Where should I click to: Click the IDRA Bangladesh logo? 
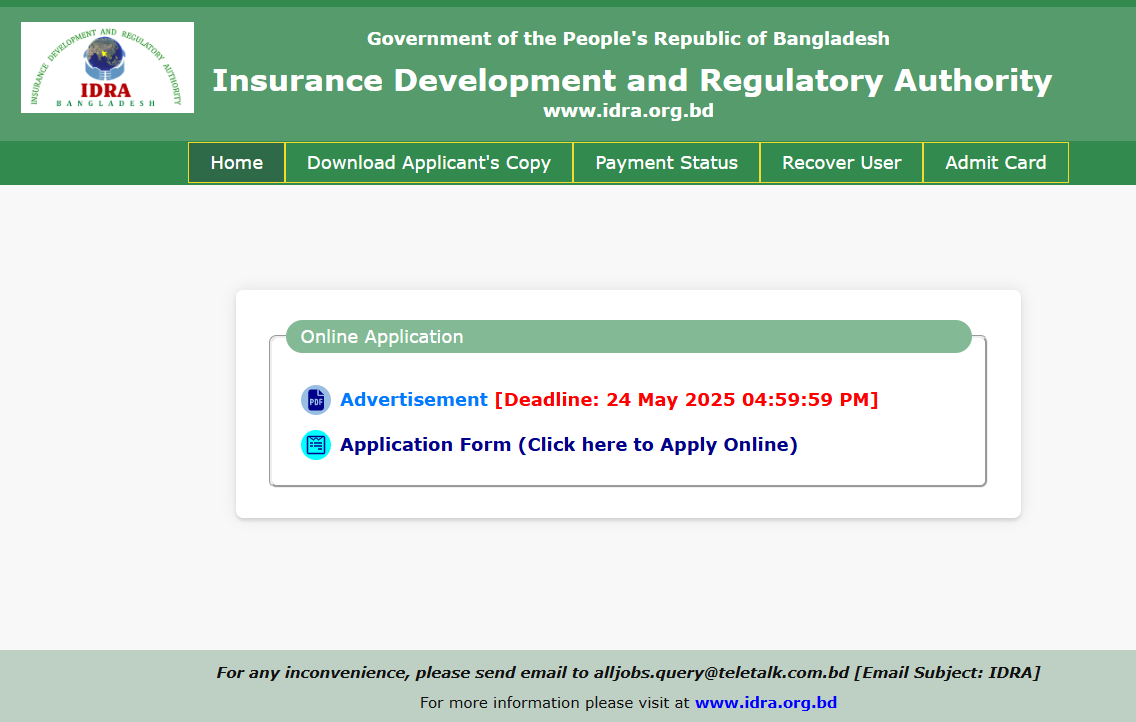[x=107, y=67]
